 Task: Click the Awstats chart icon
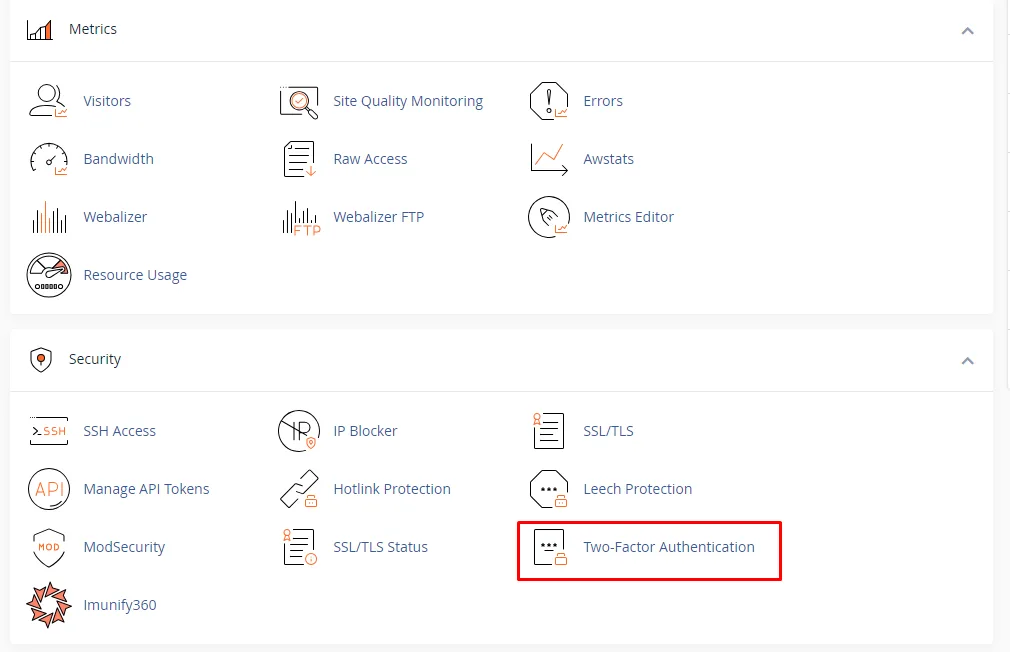tap(548, 159)
